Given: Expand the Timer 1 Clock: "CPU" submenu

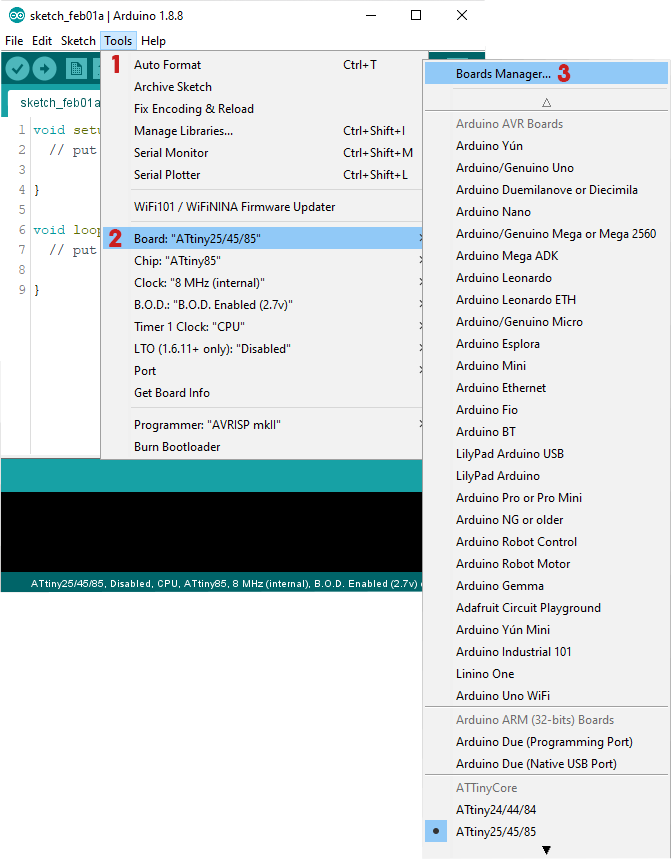Looking at the screenshot, I should [x=262, y=327].
